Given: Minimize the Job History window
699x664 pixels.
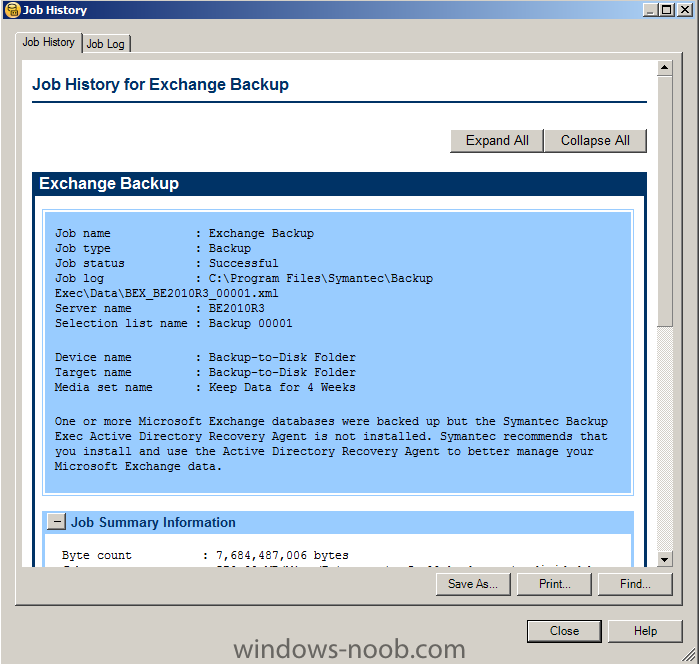Looking at the screenshot, I should pyautogui.click(x=650, y=10).
